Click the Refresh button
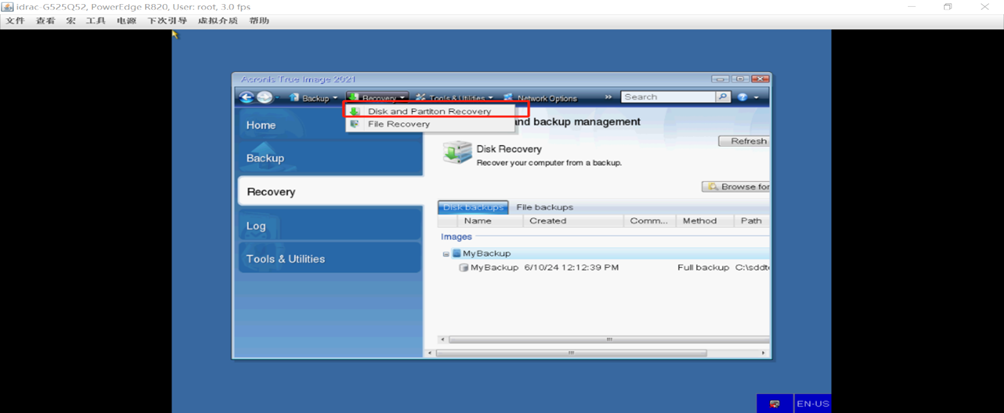The width and height of the screenshot is (1004, 413). 744,142
